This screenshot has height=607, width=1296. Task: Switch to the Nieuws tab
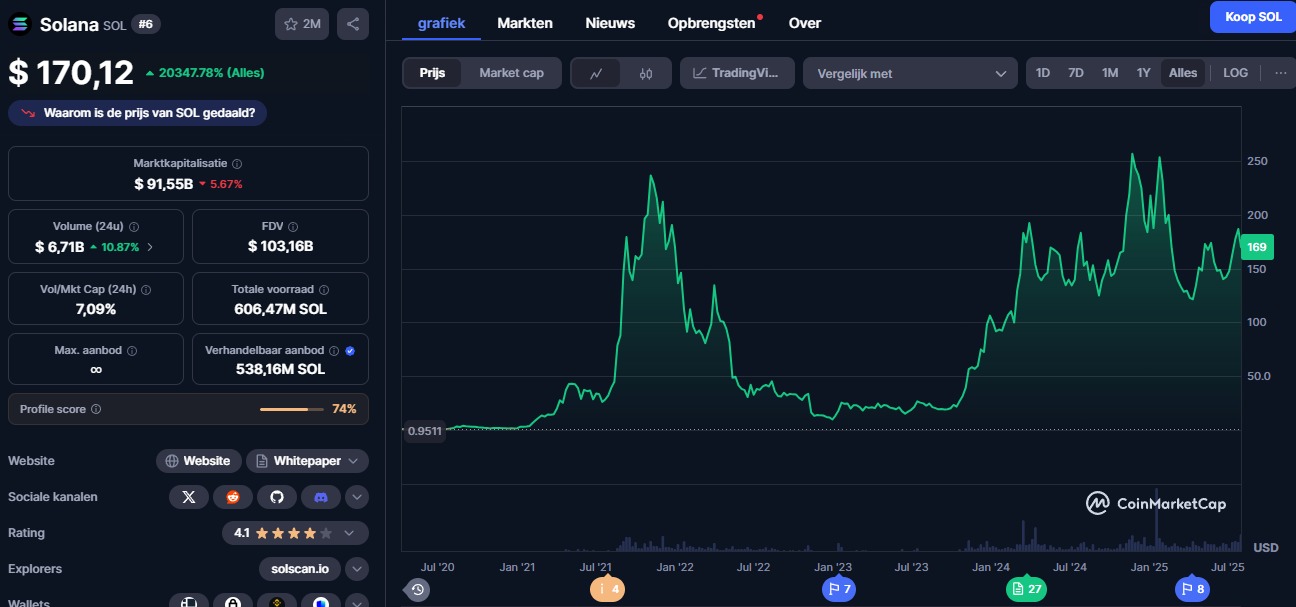610,23
